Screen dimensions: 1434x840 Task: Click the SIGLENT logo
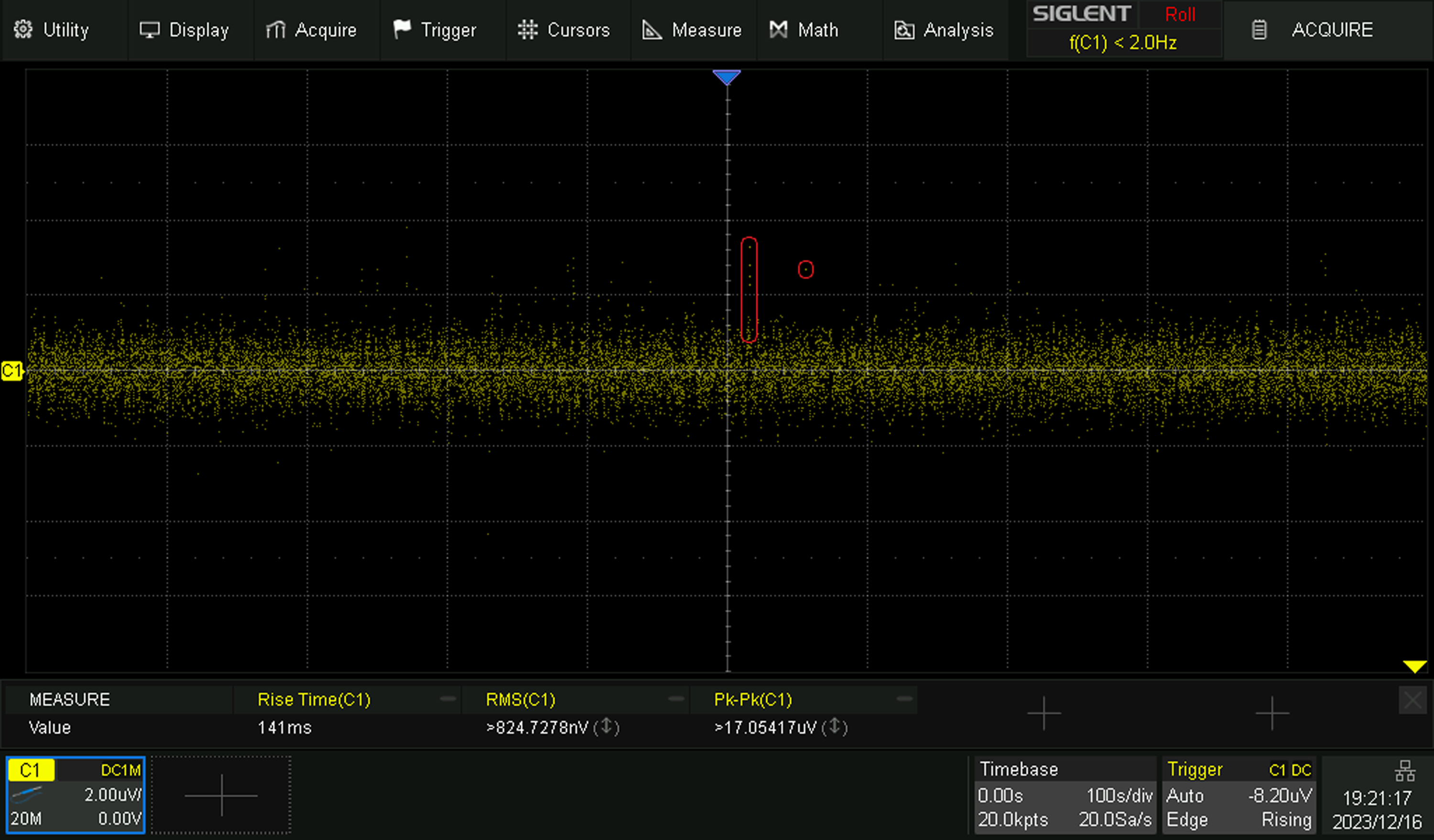click(1081, 14)
